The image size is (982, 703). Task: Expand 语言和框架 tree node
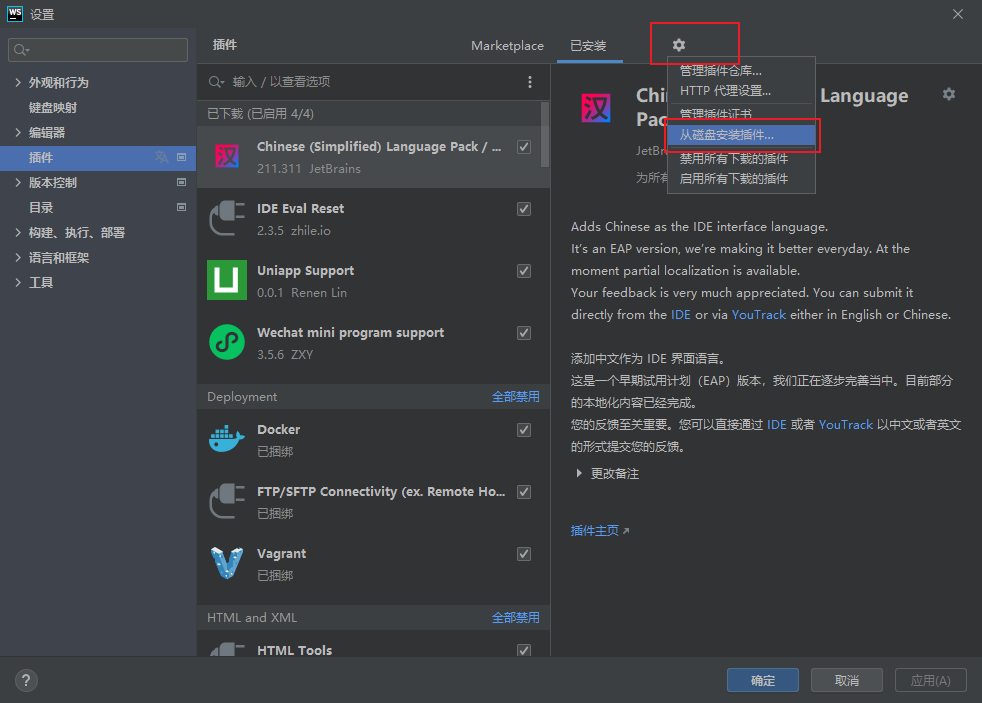[x=18, y=257]
